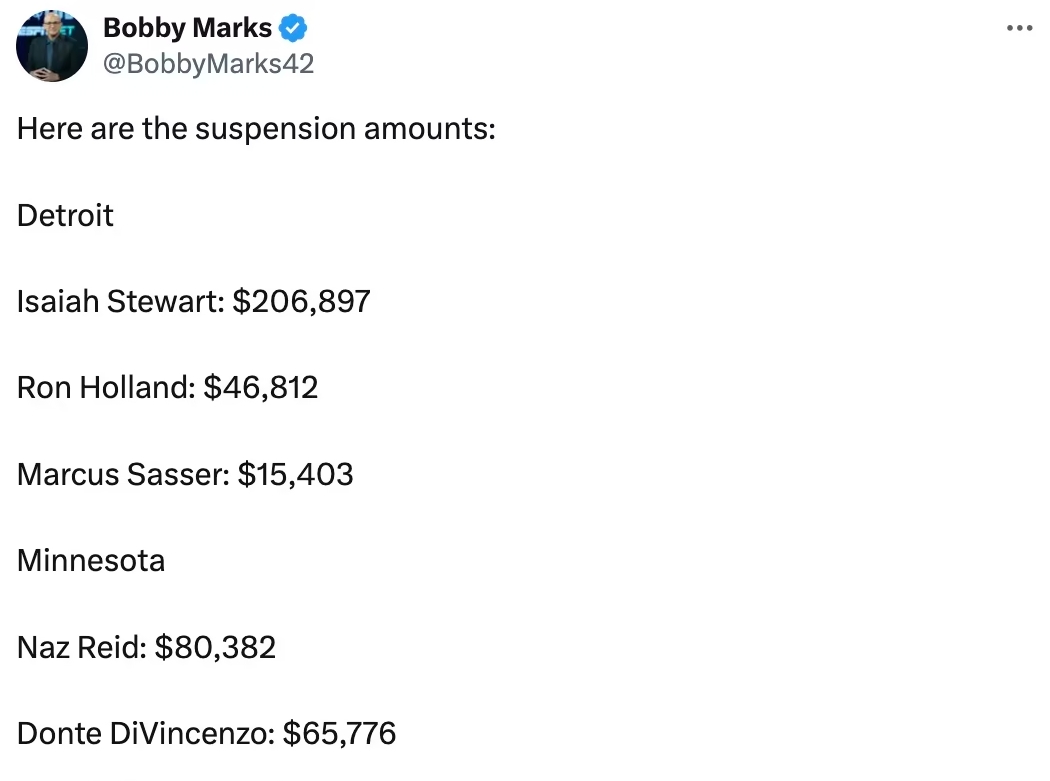Click the $46,812 suspension amount

(261, 387)
